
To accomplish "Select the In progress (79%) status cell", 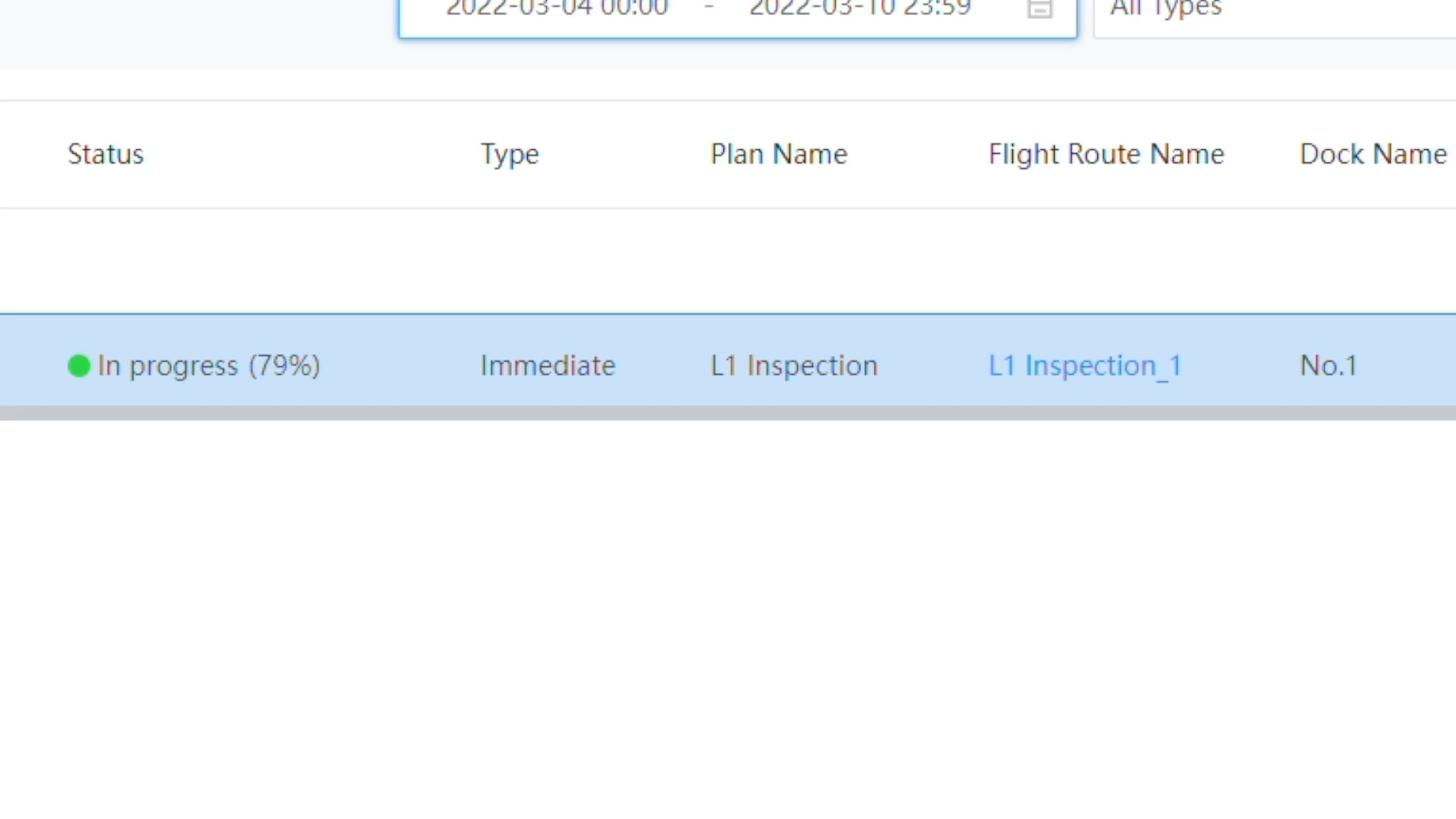I will [x=194, y=366].
